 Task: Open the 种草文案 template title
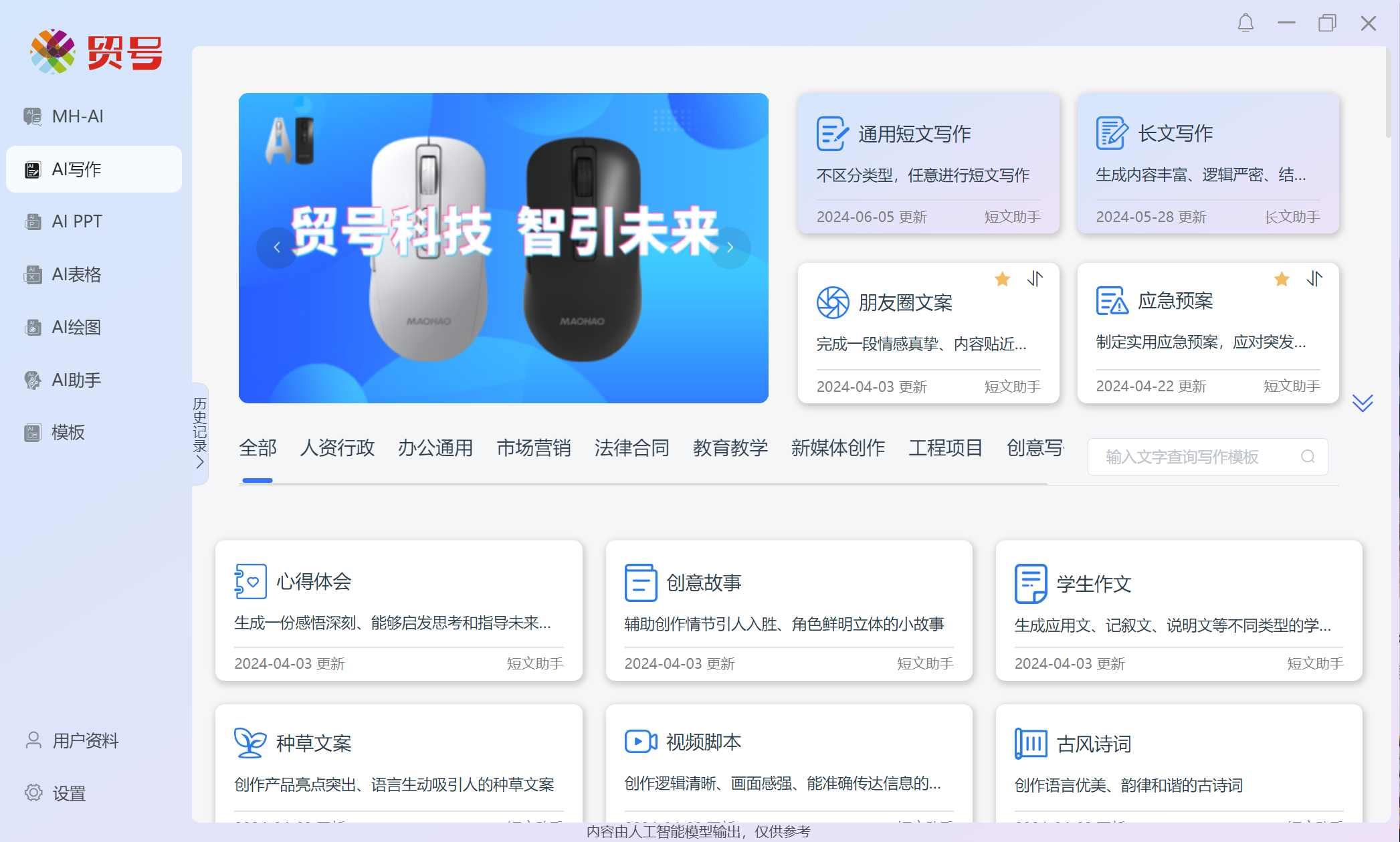click(314, 743)
